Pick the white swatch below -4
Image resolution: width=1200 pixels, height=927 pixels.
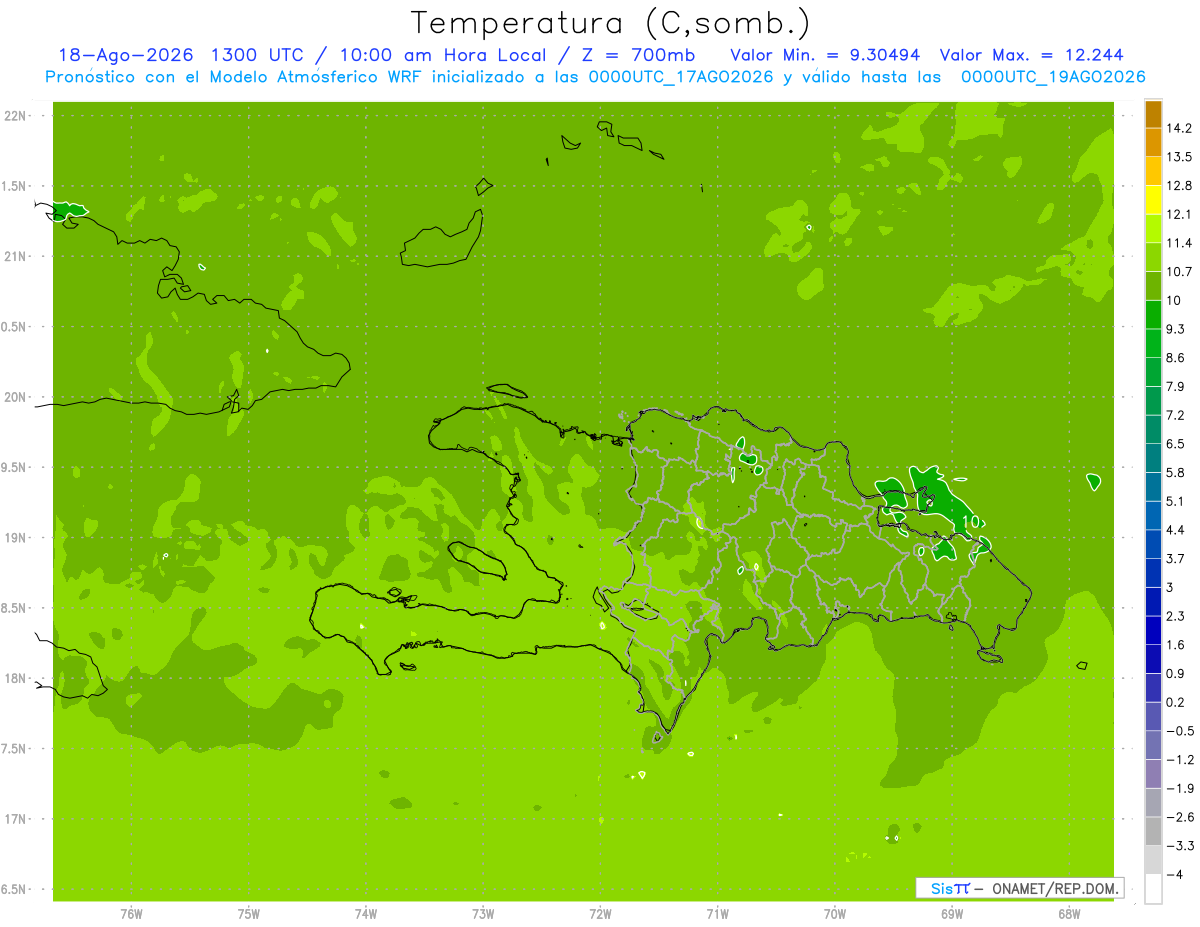(x=1153, y=888)
